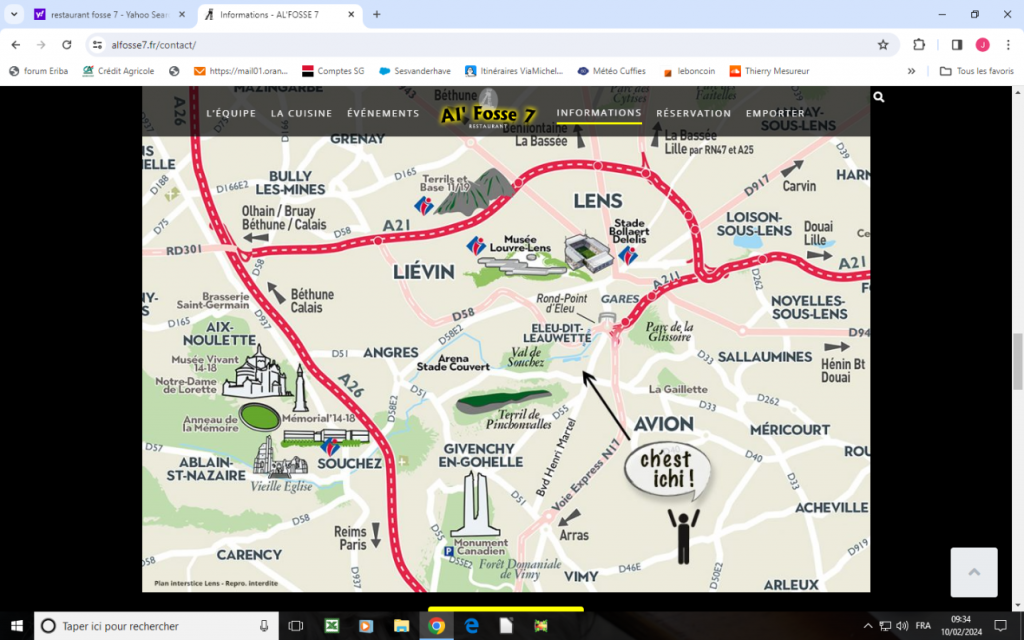Screen dimensions: 1024x640
Task: Bookmark this page with the star icon
Action: [883, 45]
